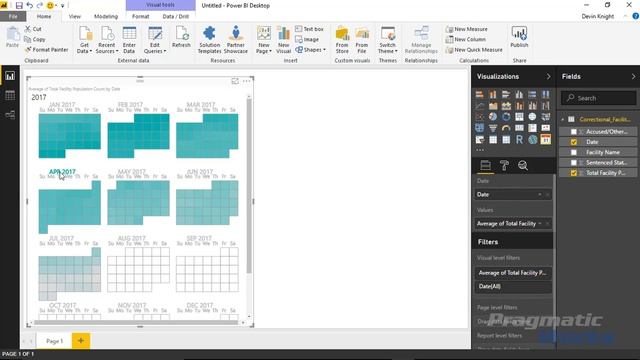This screenshot has width=640, height=360.
Task: Collapse the Correctional_Facilit table tree
Action: click(x=563, y=120)
